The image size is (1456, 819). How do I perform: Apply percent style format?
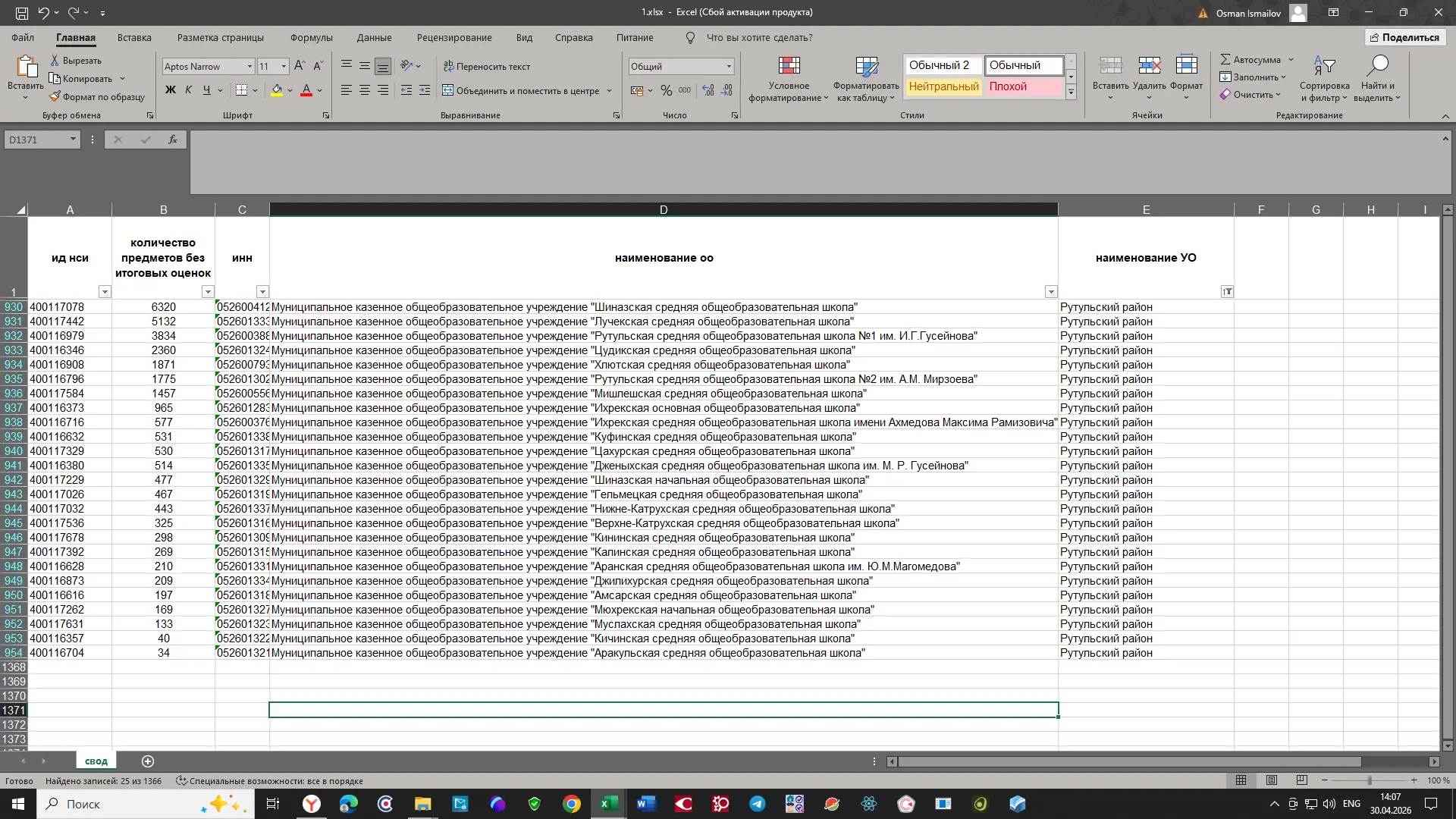click(666, 90)
